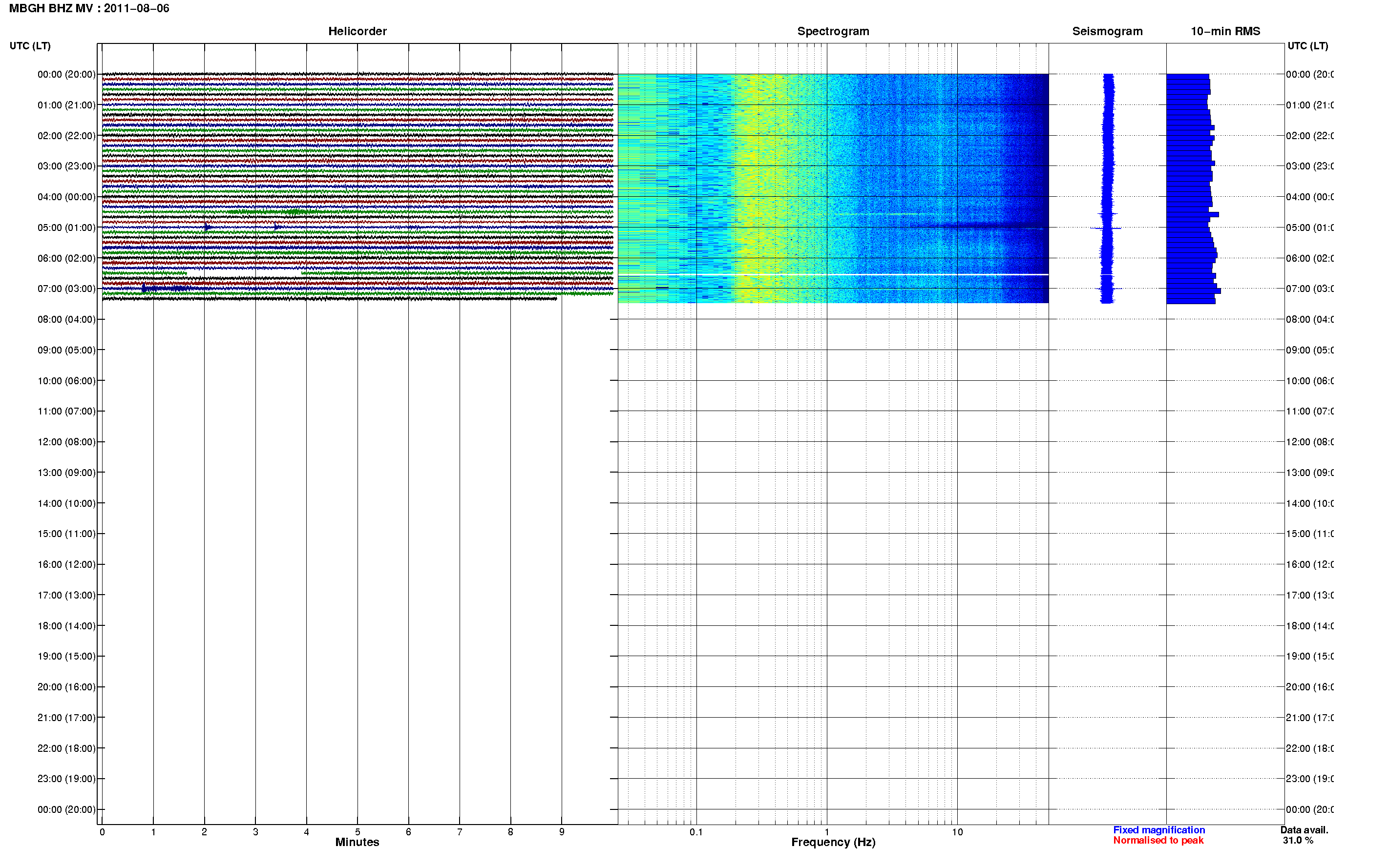
Task: Click the left '13:00 (09:00)' time label
Action: point(66,473)
